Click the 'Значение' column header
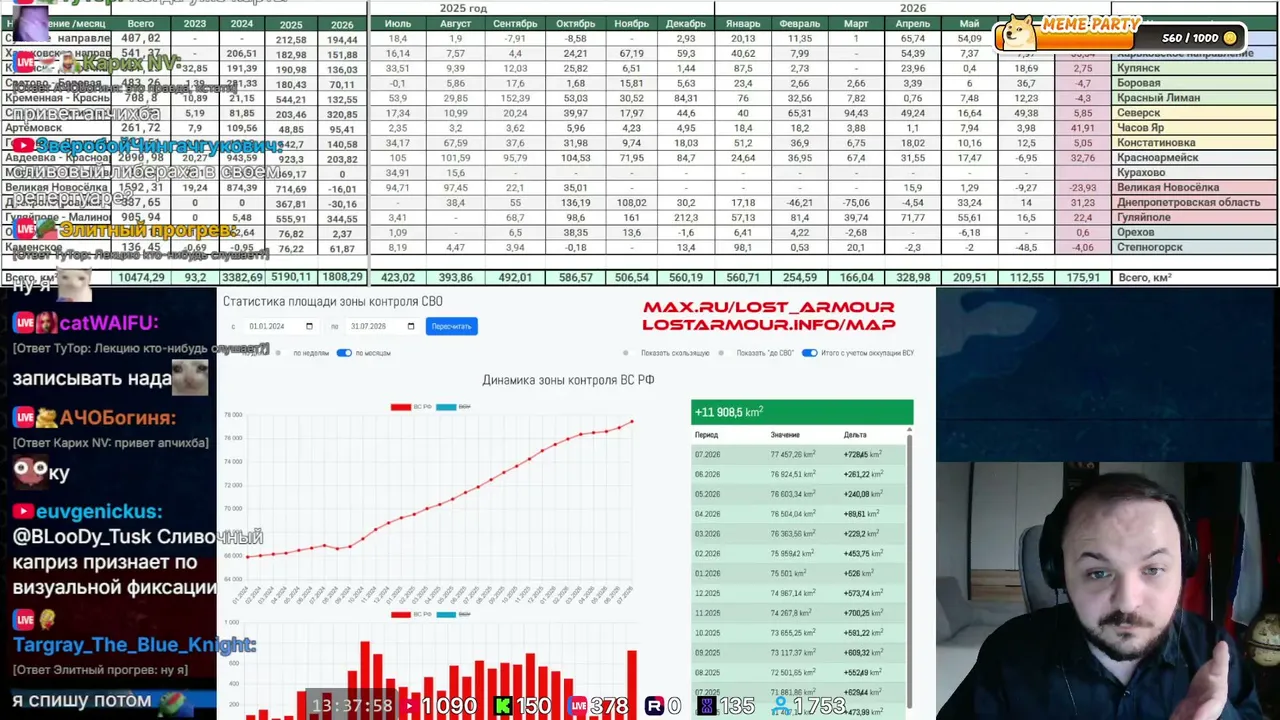 (x=785, y=435)
